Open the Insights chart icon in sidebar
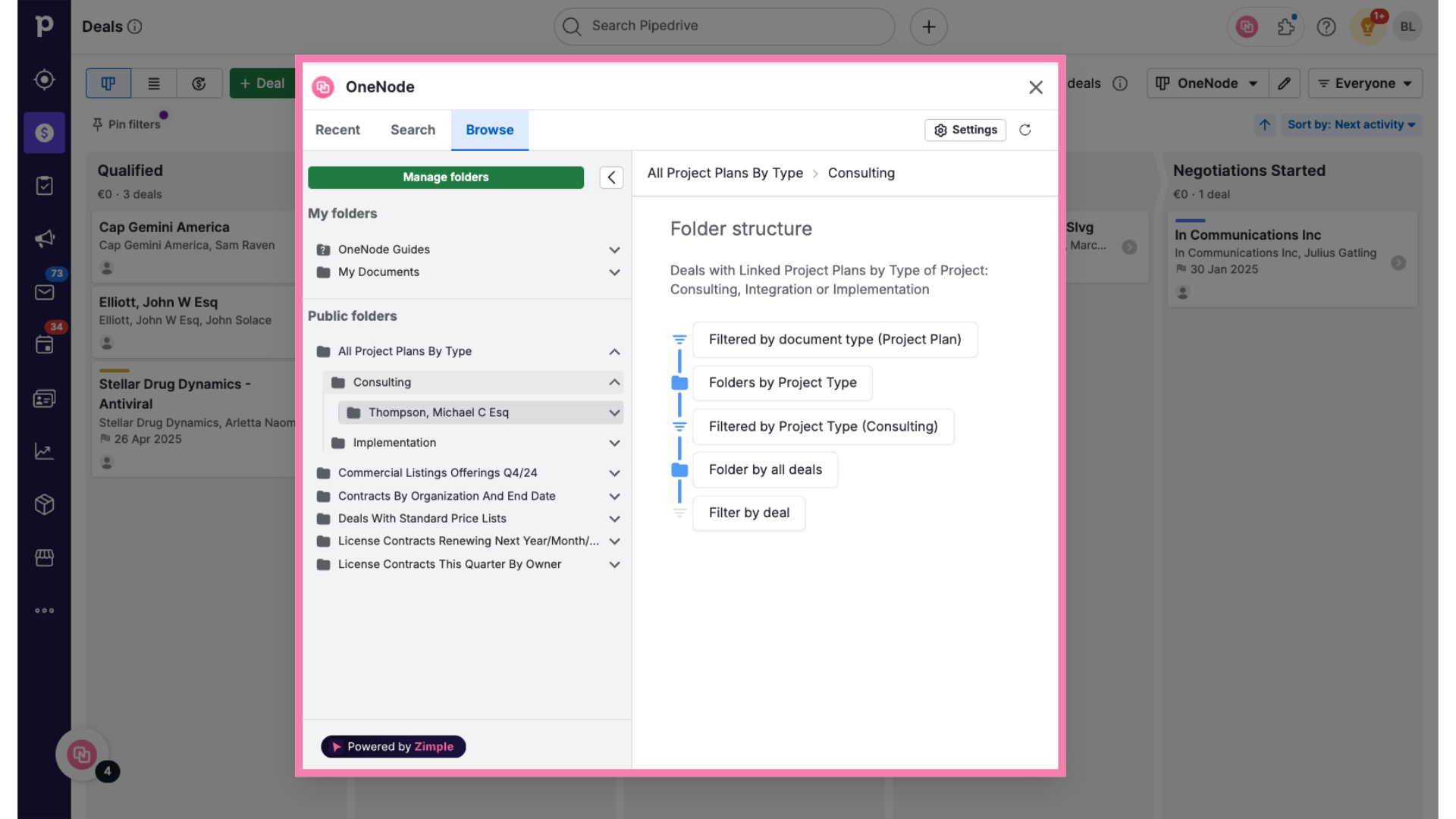This screenshot has width=1456, height=819. point(44,451)
